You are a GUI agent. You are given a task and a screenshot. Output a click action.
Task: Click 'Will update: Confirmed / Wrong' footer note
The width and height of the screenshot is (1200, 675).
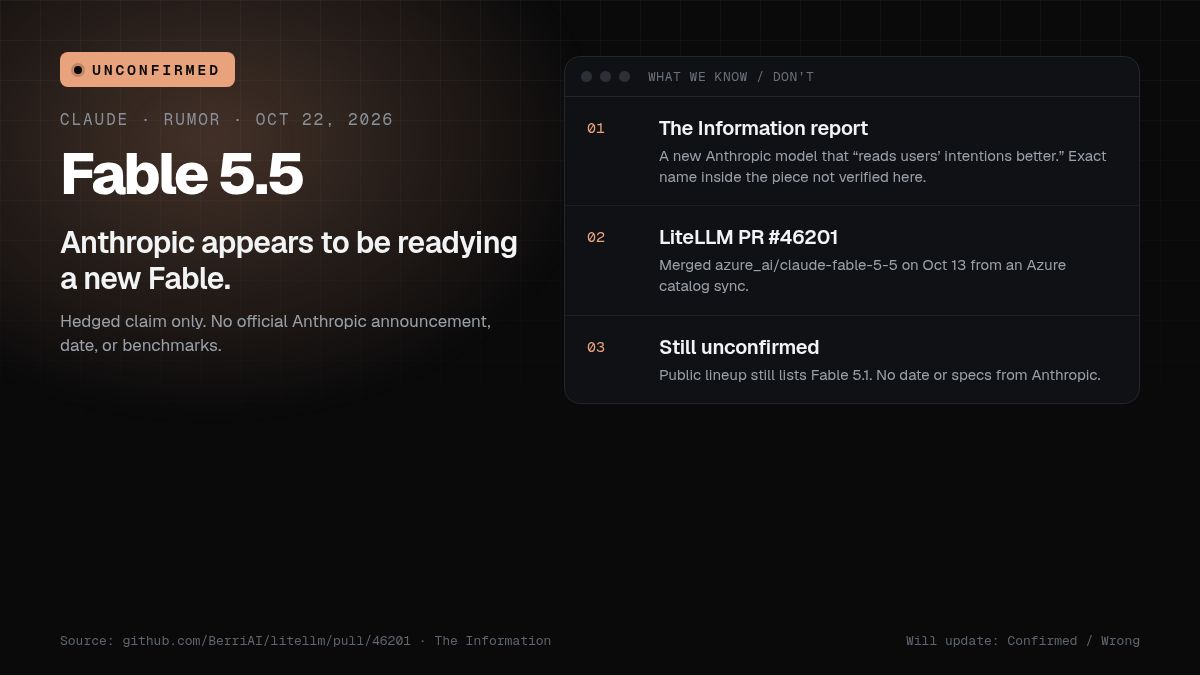[x=1023, y=641]
